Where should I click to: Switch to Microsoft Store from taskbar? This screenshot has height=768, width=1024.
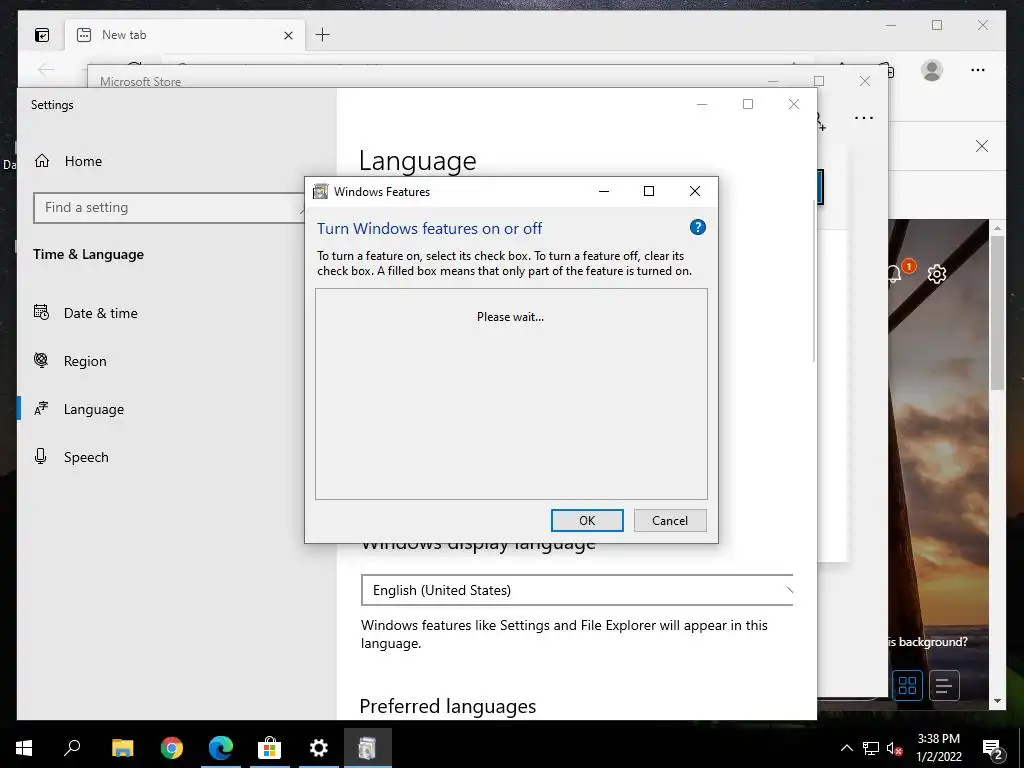pyautogui.click(x=269, y=748)
